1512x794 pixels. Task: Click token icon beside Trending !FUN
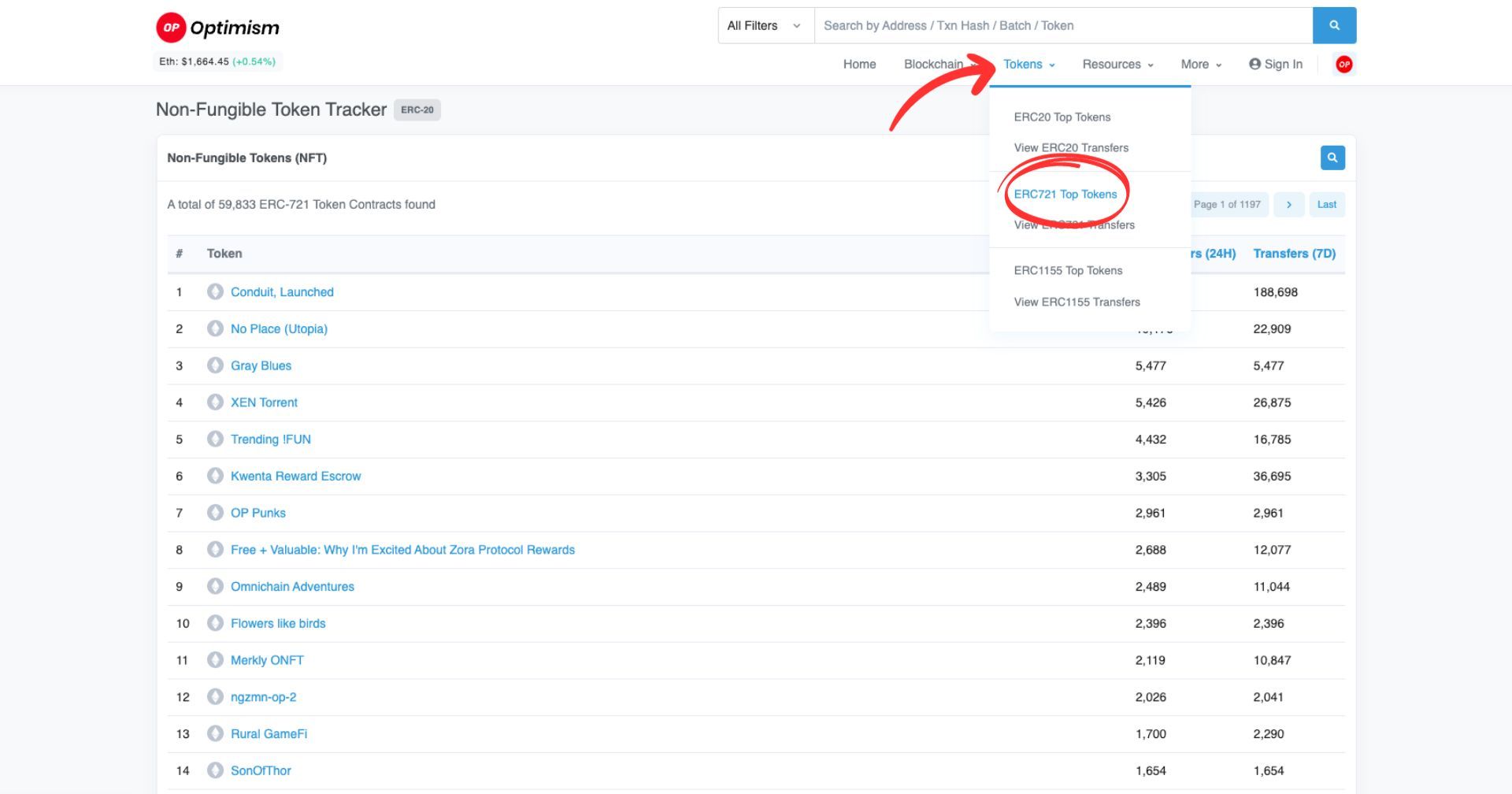coord(215,439)
